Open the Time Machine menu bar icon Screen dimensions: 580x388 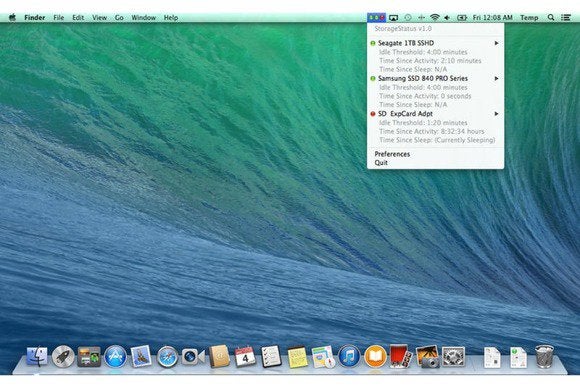(x=408, y=17)
